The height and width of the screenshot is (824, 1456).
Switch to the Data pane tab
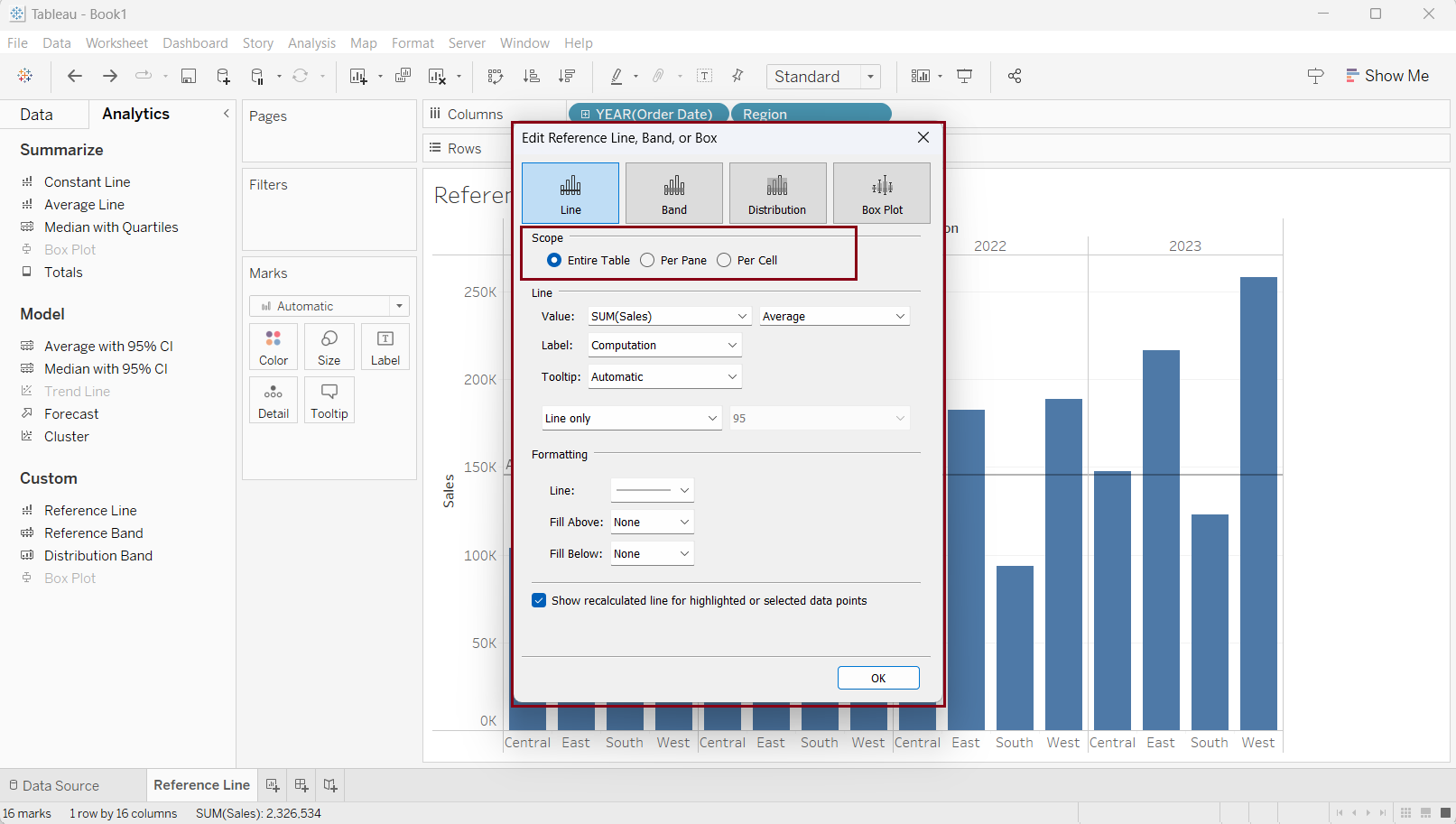(x=37, y=115)
